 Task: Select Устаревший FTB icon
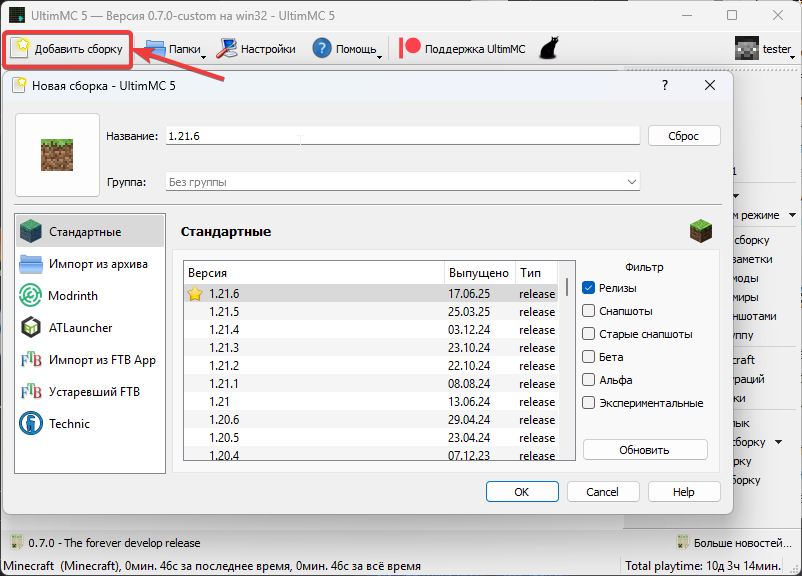(x=31, y=392)
